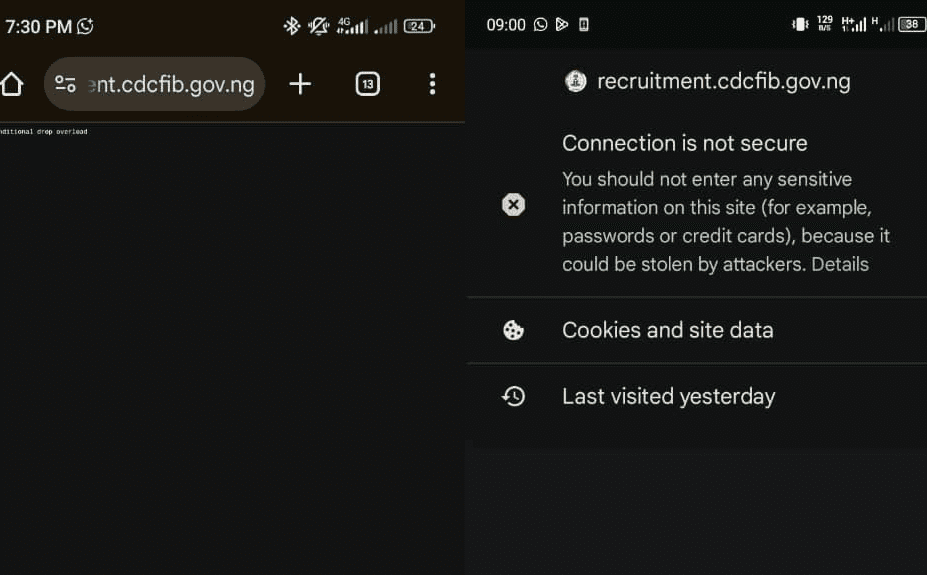Screen dimensions: 927x575
Task: Open the three-dot browser menu
Action: pos(432,84)
